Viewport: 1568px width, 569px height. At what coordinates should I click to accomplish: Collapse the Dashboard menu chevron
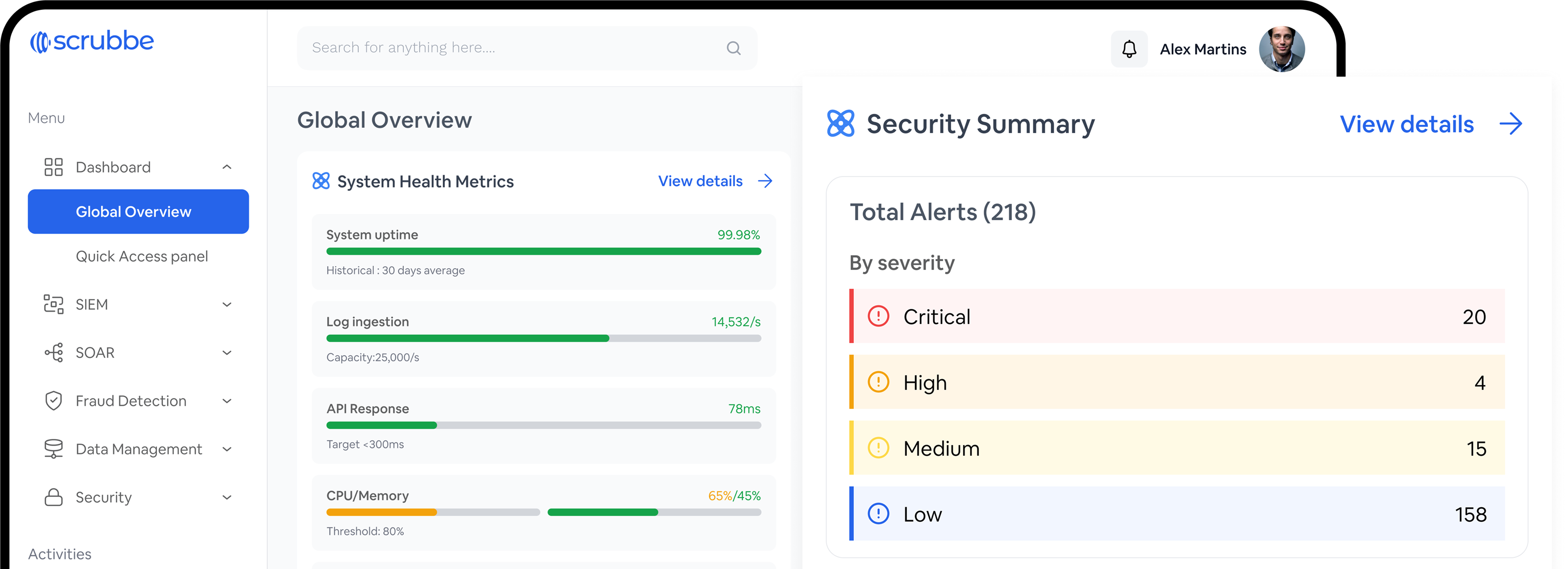[x=227, y=167]
